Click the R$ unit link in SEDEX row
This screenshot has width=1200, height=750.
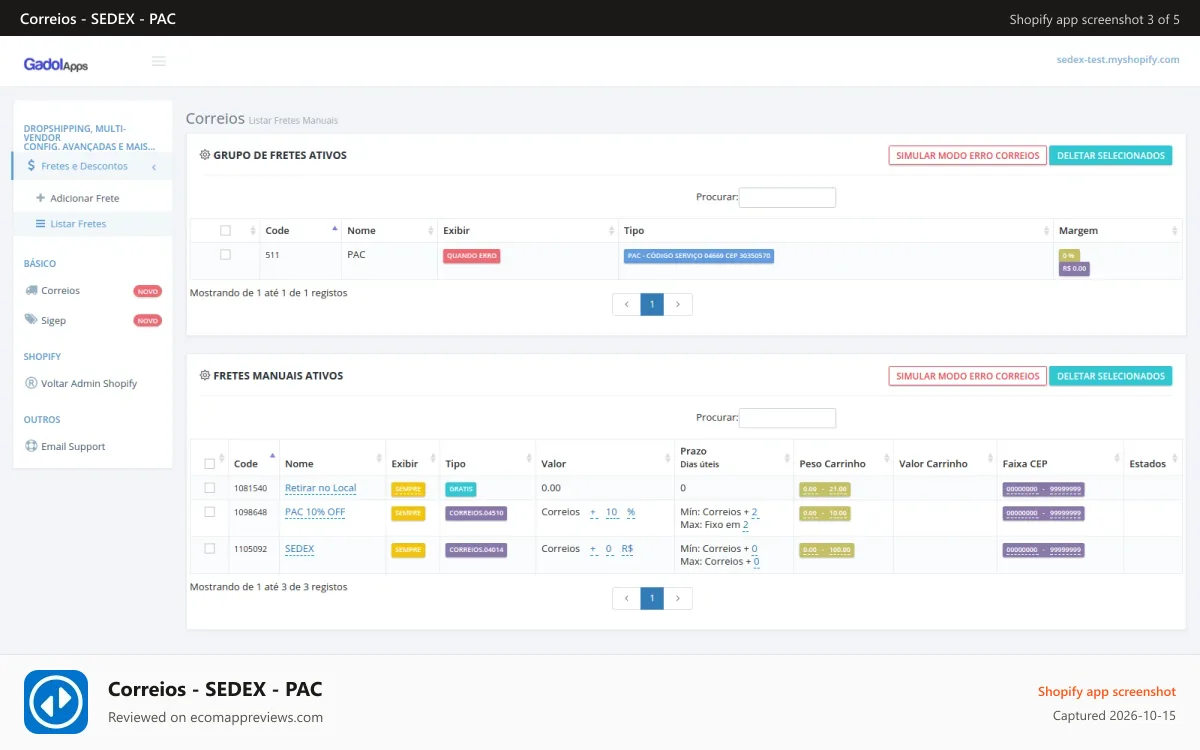(627, 549)
